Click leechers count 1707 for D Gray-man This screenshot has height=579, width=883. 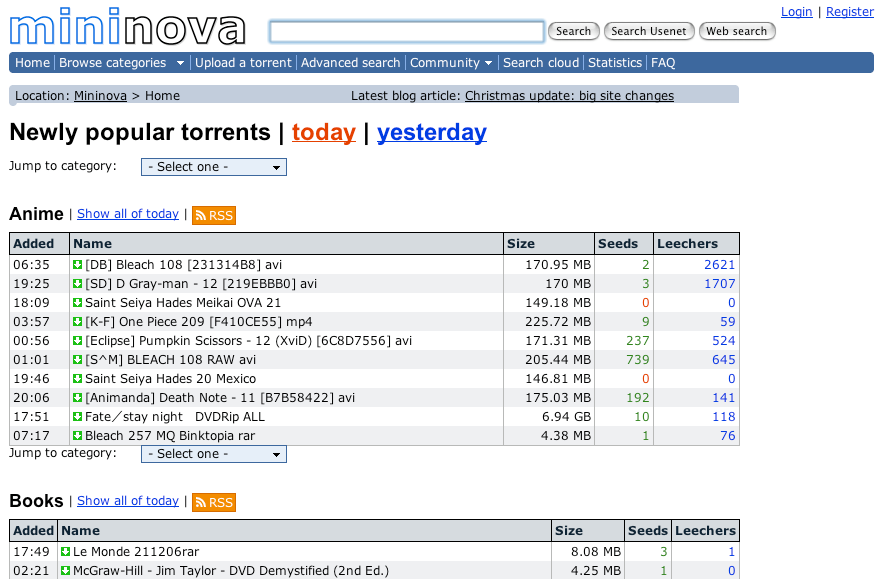point(720,284)
